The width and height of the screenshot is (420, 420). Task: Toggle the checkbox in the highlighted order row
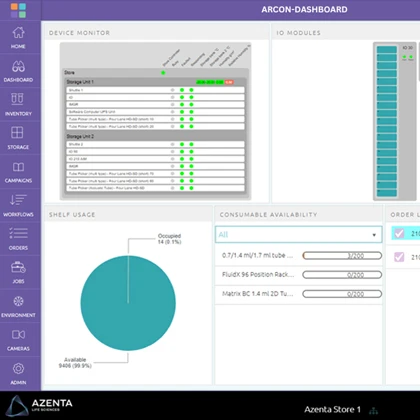[399, 233]
